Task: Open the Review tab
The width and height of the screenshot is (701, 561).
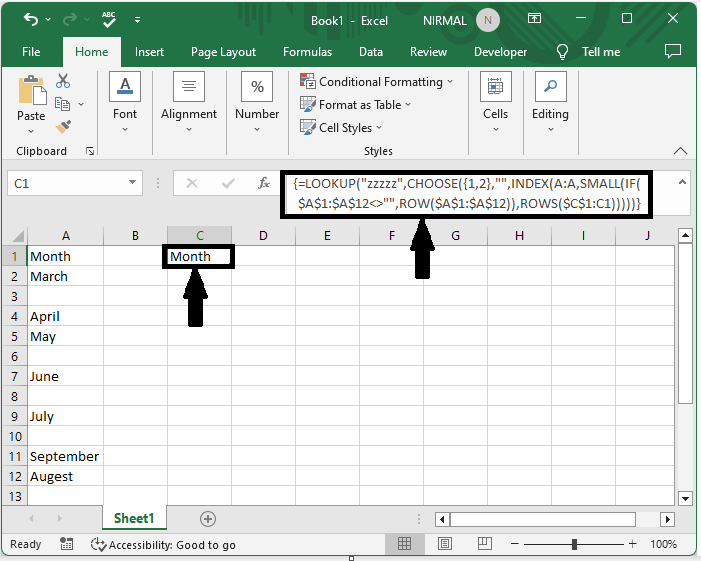Action: 428,52
